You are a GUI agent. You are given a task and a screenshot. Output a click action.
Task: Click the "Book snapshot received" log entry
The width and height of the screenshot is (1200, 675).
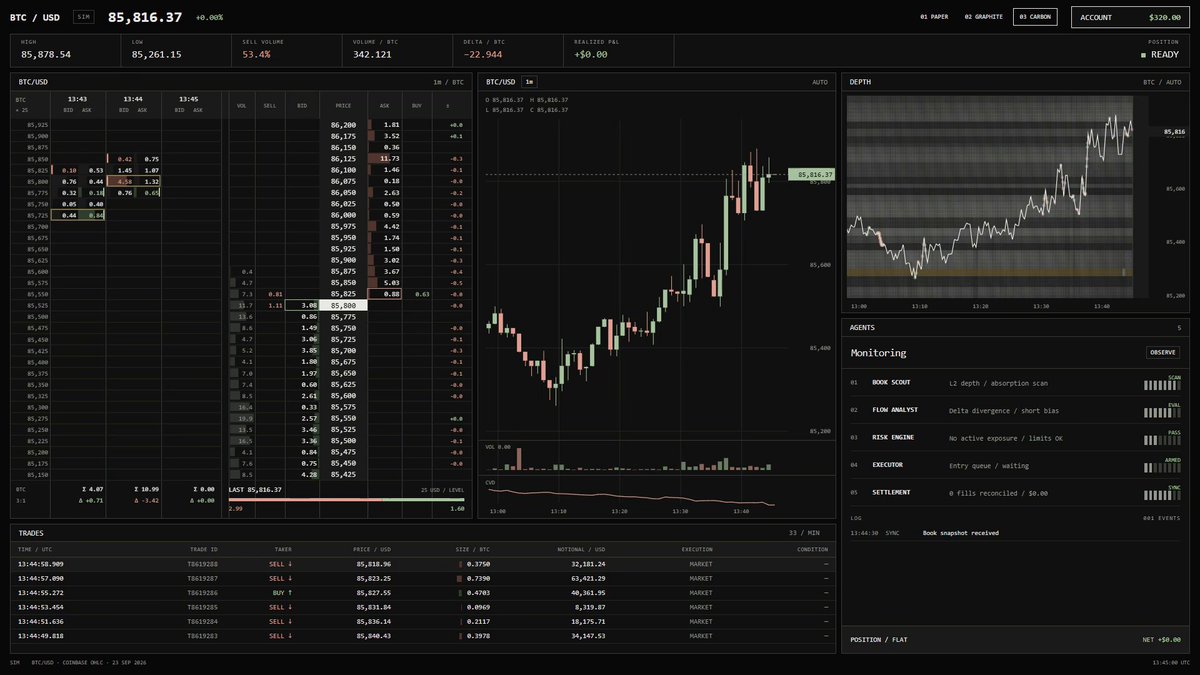tap(960, 533)
